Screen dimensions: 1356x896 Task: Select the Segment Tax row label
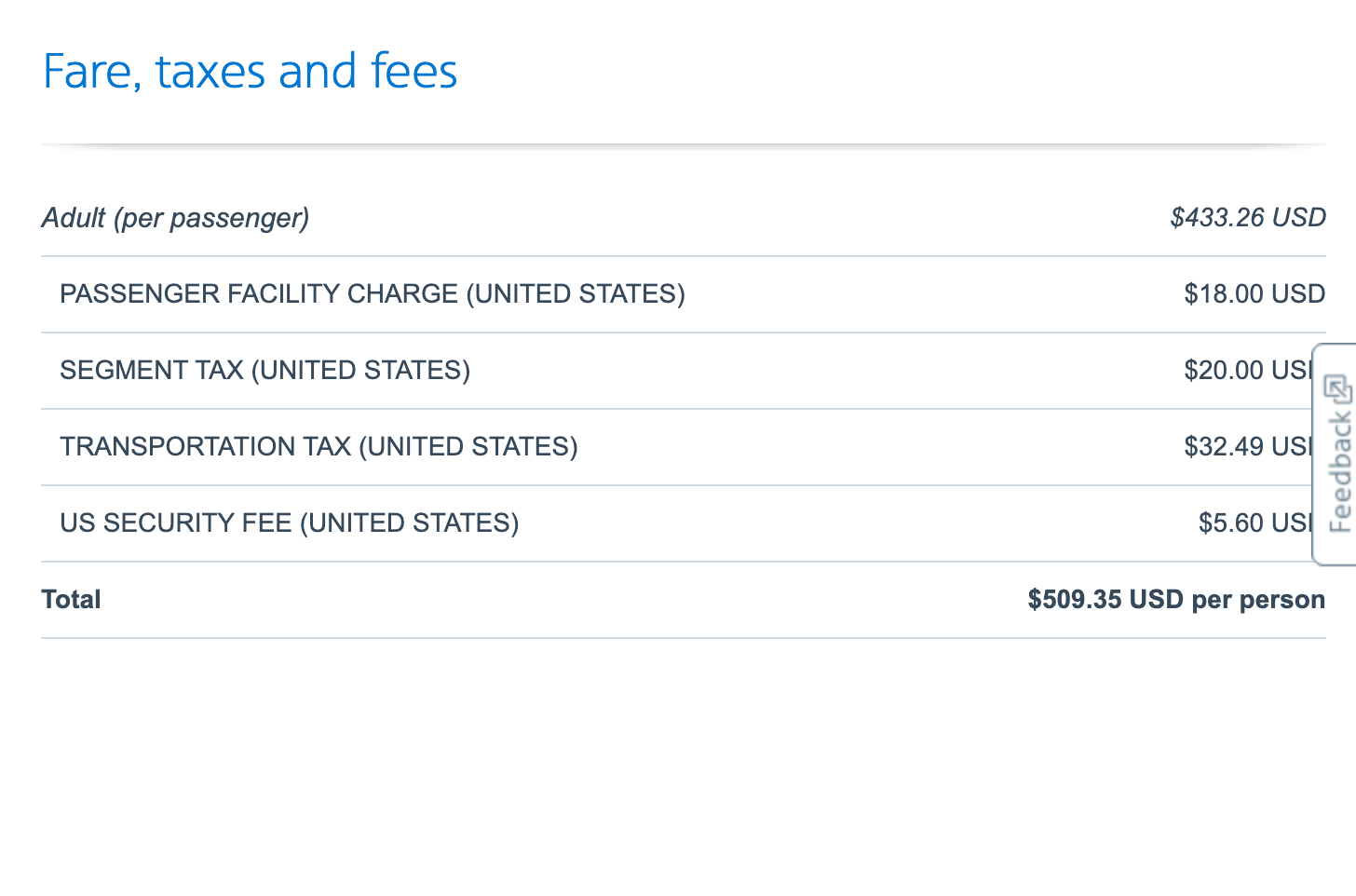pyautogui.click(x=264, y=371)
